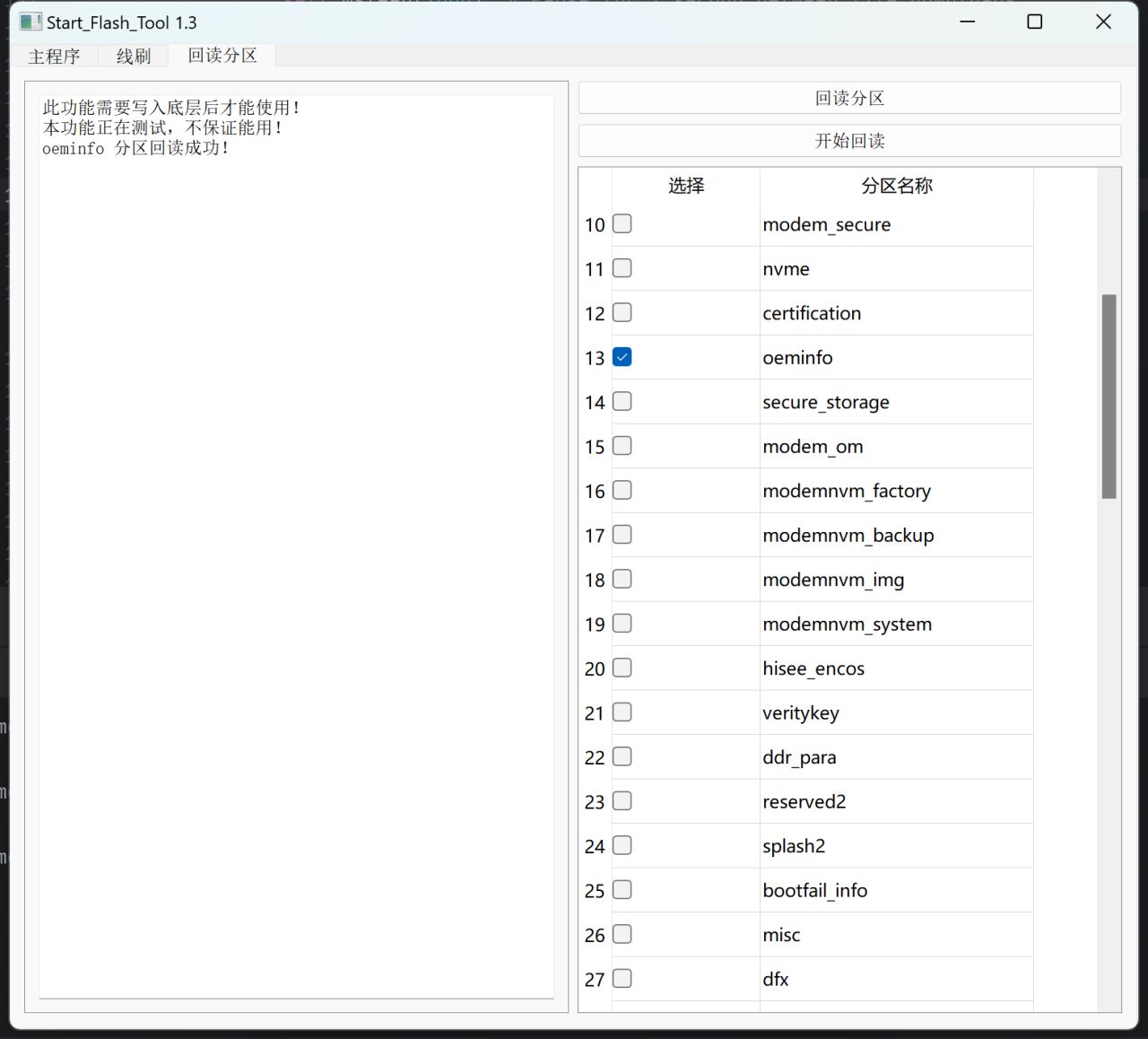Open the 线刷 tab

[x=134, y=57]
